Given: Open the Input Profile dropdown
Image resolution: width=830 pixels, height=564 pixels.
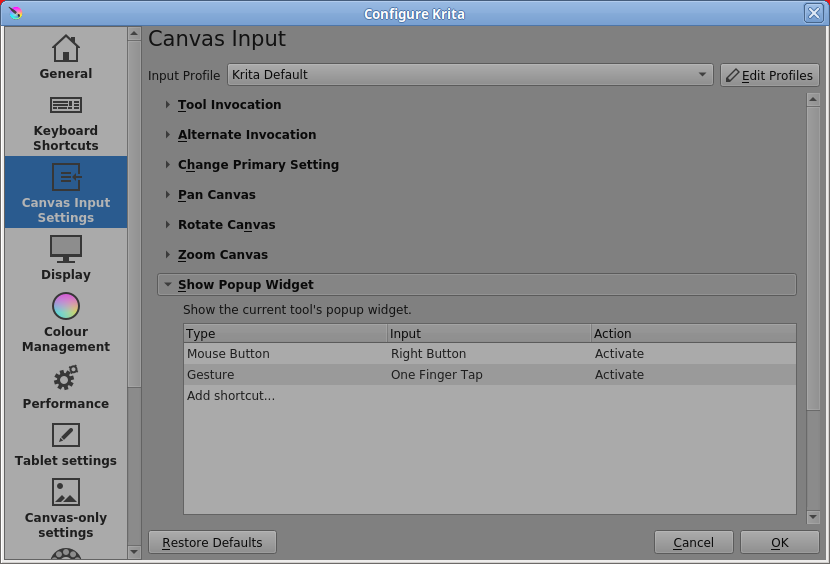Looking at the screenshot, I should [x=470, y=75].
